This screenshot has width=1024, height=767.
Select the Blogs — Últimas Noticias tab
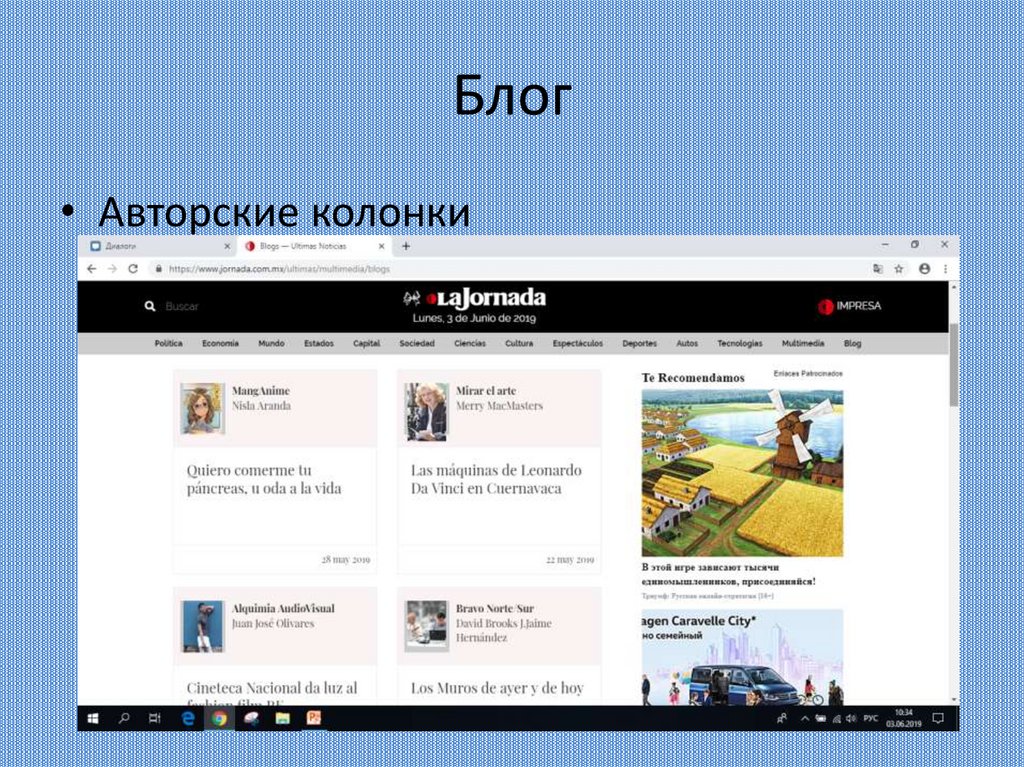point(313,246)
